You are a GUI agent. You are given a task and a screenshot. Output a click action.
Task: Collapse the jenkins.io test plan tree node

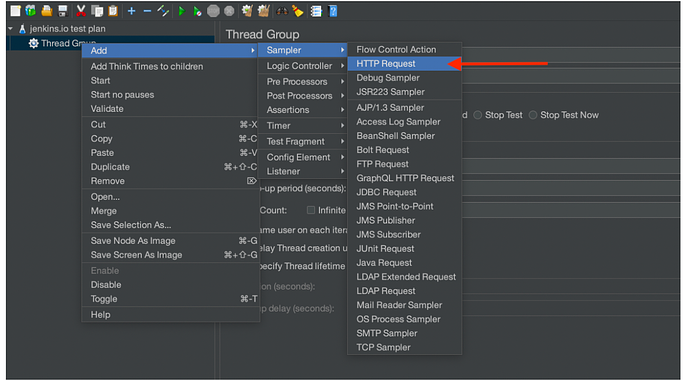pyautogui.click(x=10, y=28)
